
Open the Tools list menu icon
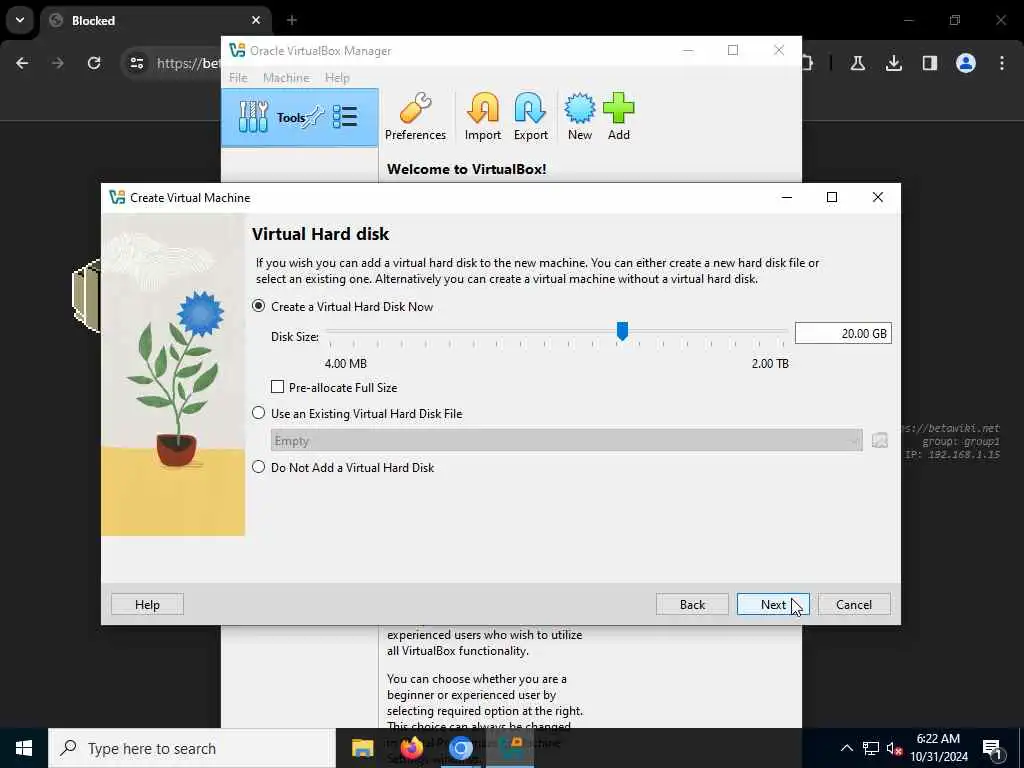[345, 118]
